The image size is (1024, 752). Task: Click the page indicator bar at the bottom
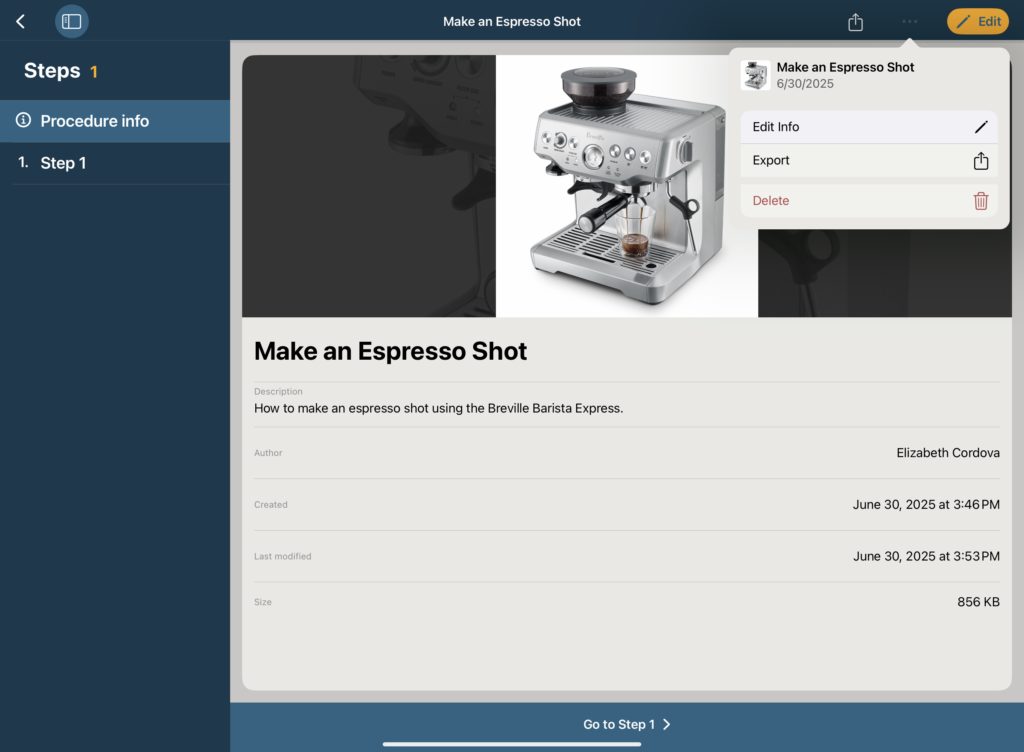[512, 744]
